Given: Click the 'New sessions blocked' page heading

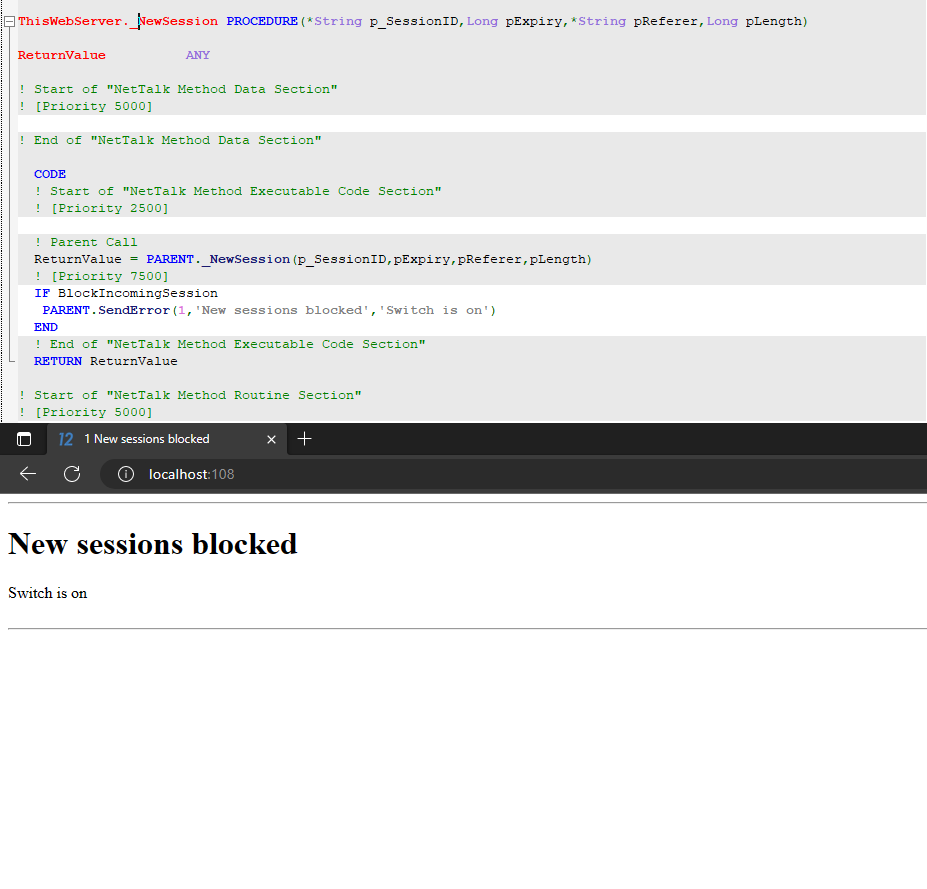Looking at the screenshot, I should point(153,544).
